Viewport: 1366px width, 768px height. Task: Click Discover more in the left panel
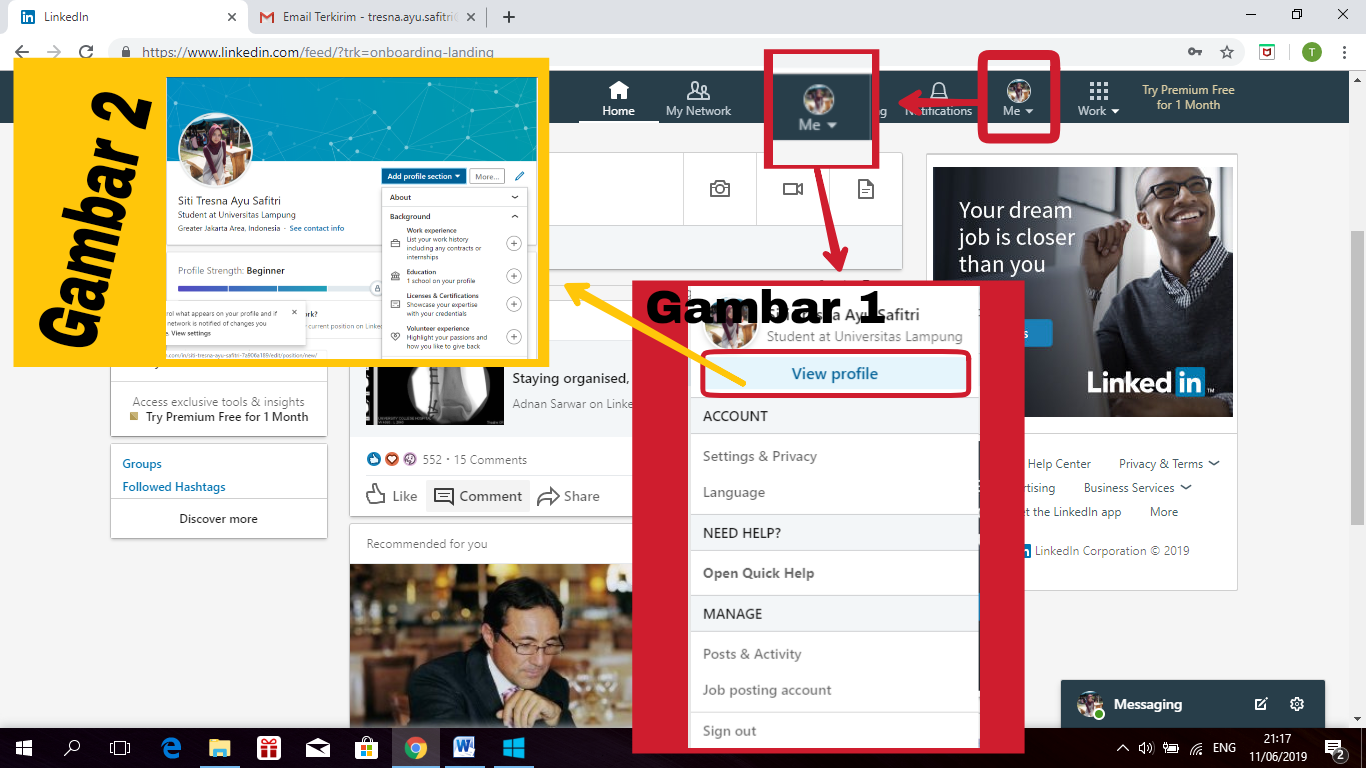point(218,519)
